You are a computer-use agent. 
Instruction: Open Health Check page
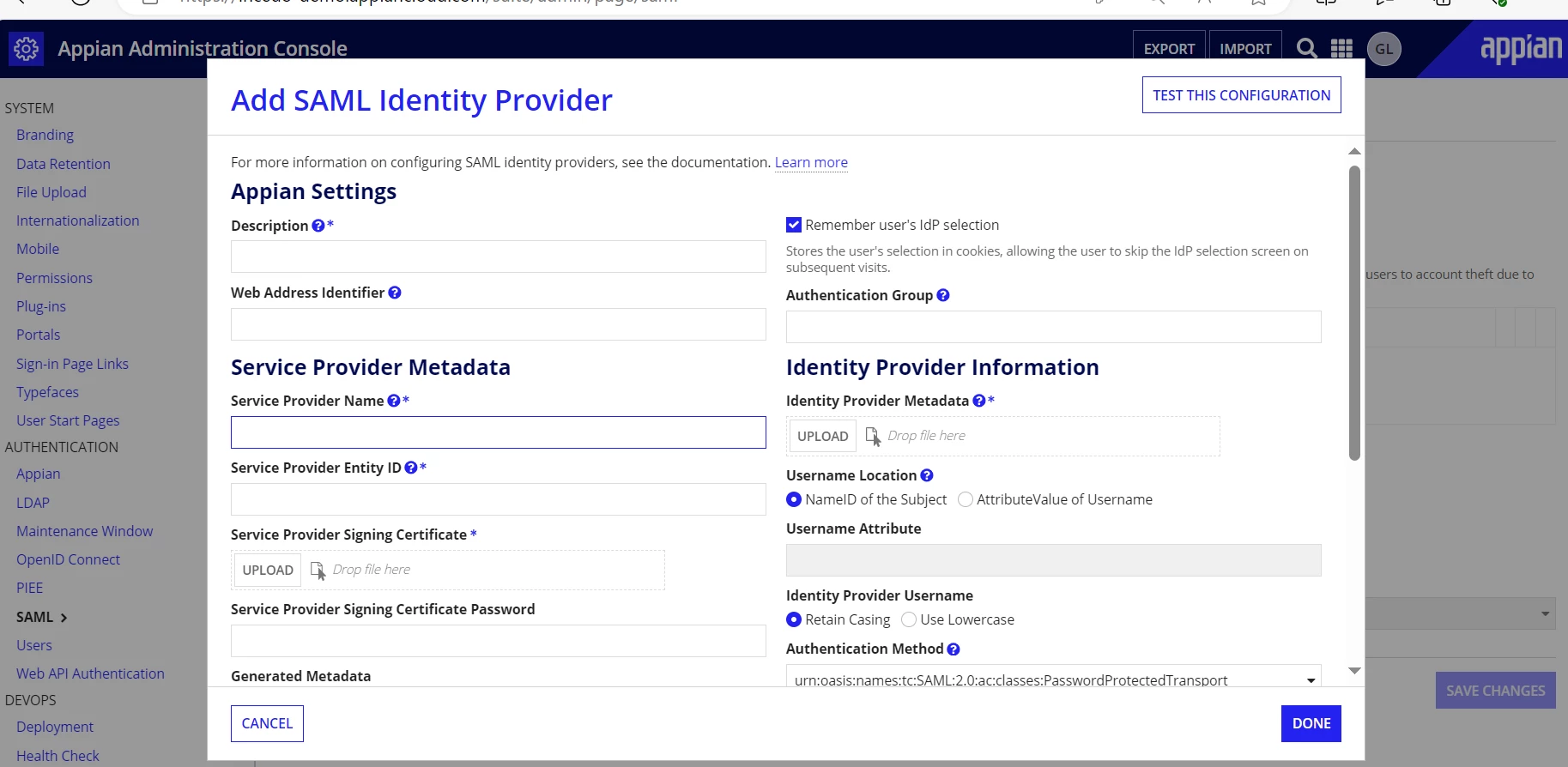(x=58, y=756)
